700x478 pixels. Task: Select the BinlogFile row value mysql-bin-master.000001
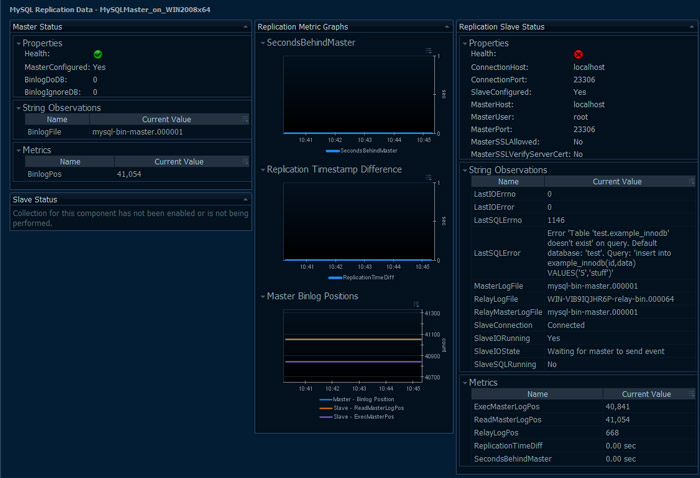(x=138, y=132)
